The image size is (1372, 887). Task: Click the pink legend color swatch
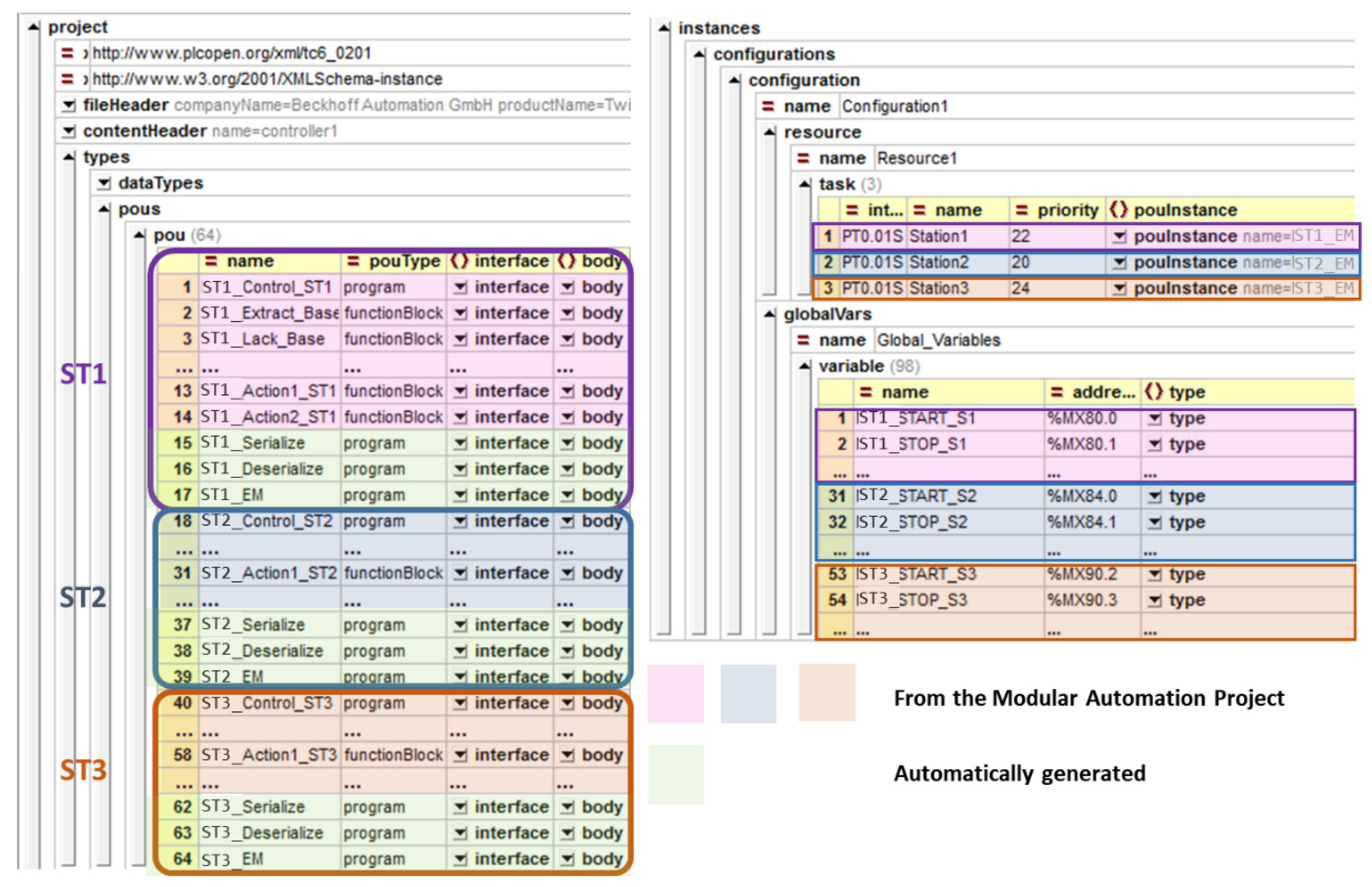(675, 694)
